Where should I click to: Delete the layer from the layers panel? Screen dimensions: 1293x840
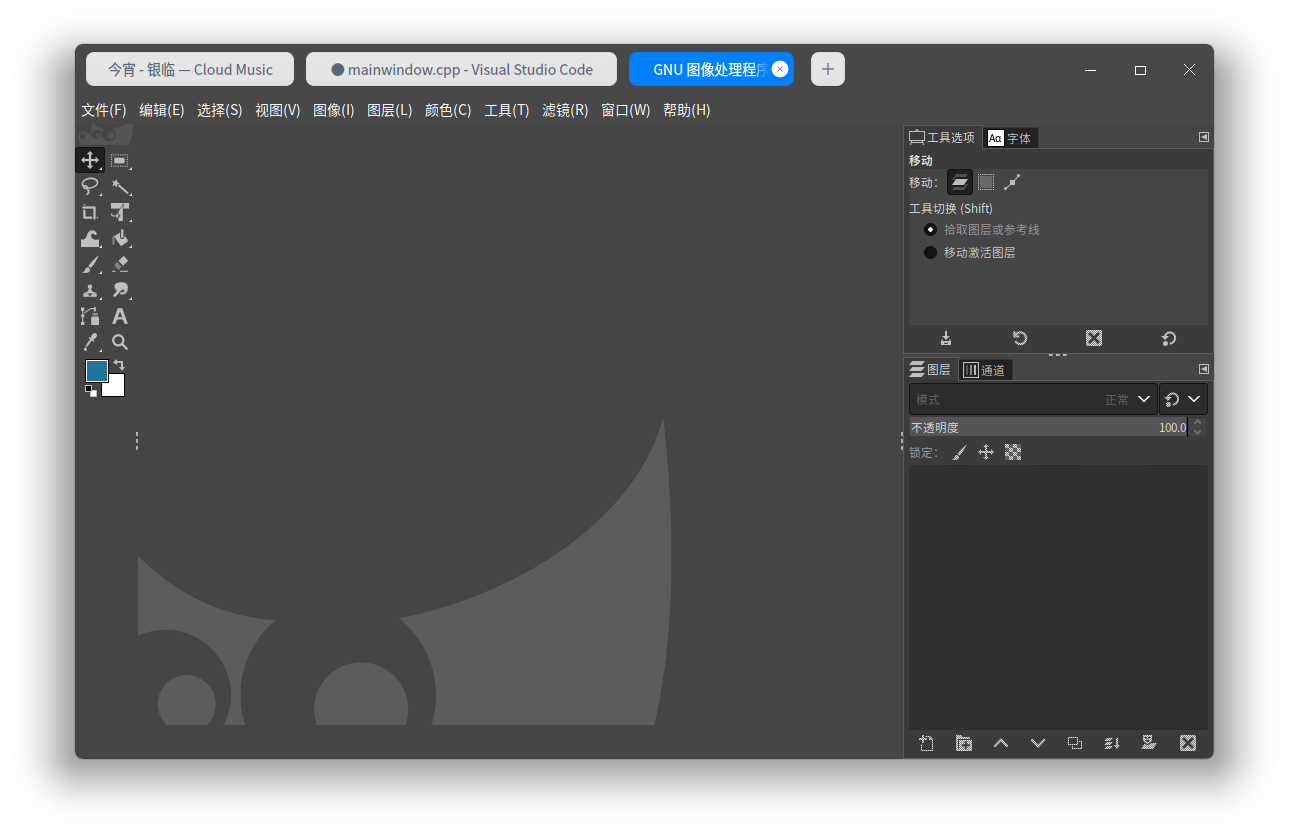[x=1188, y=743]
